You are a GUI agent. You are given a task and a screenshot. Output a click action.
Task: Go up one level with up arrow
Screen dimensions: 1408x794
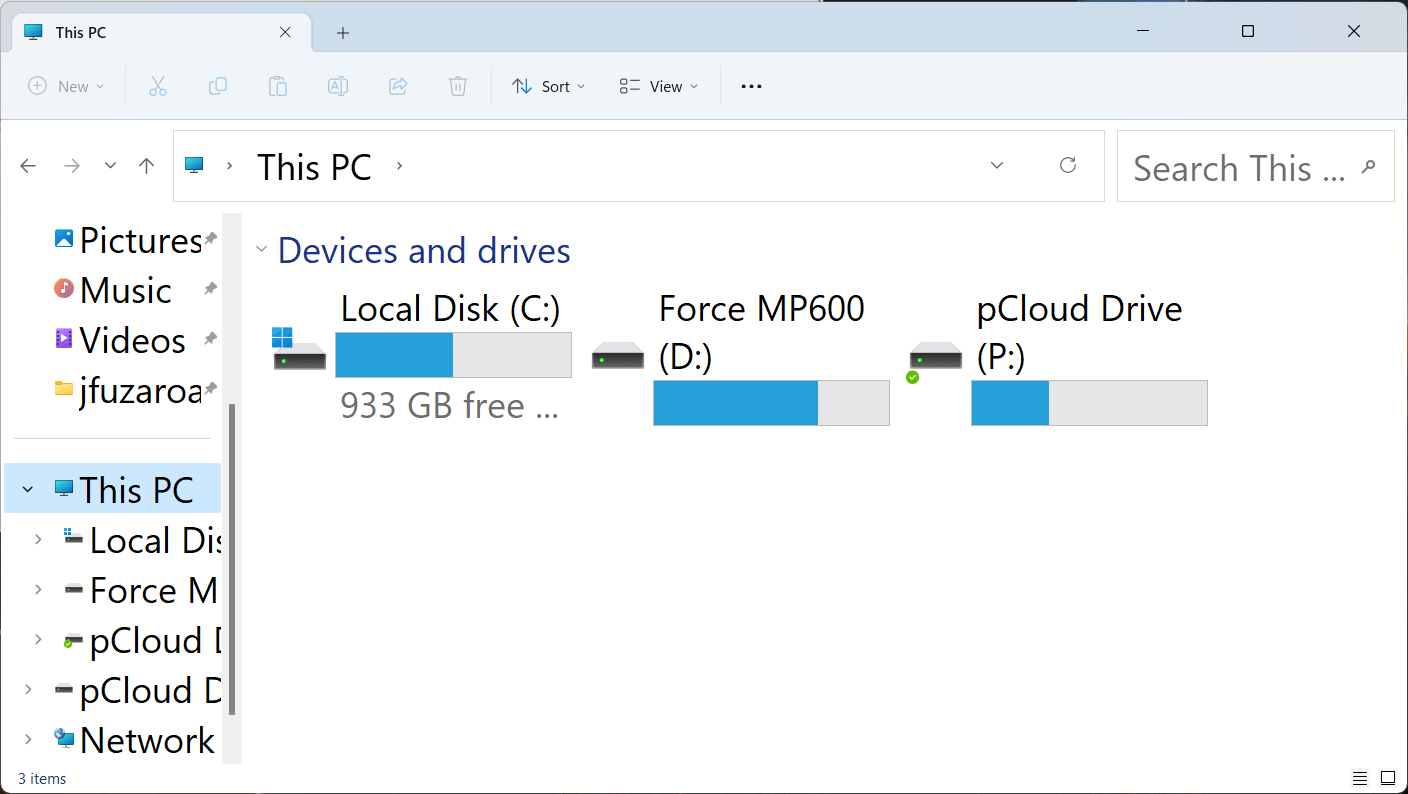[147, 166]
